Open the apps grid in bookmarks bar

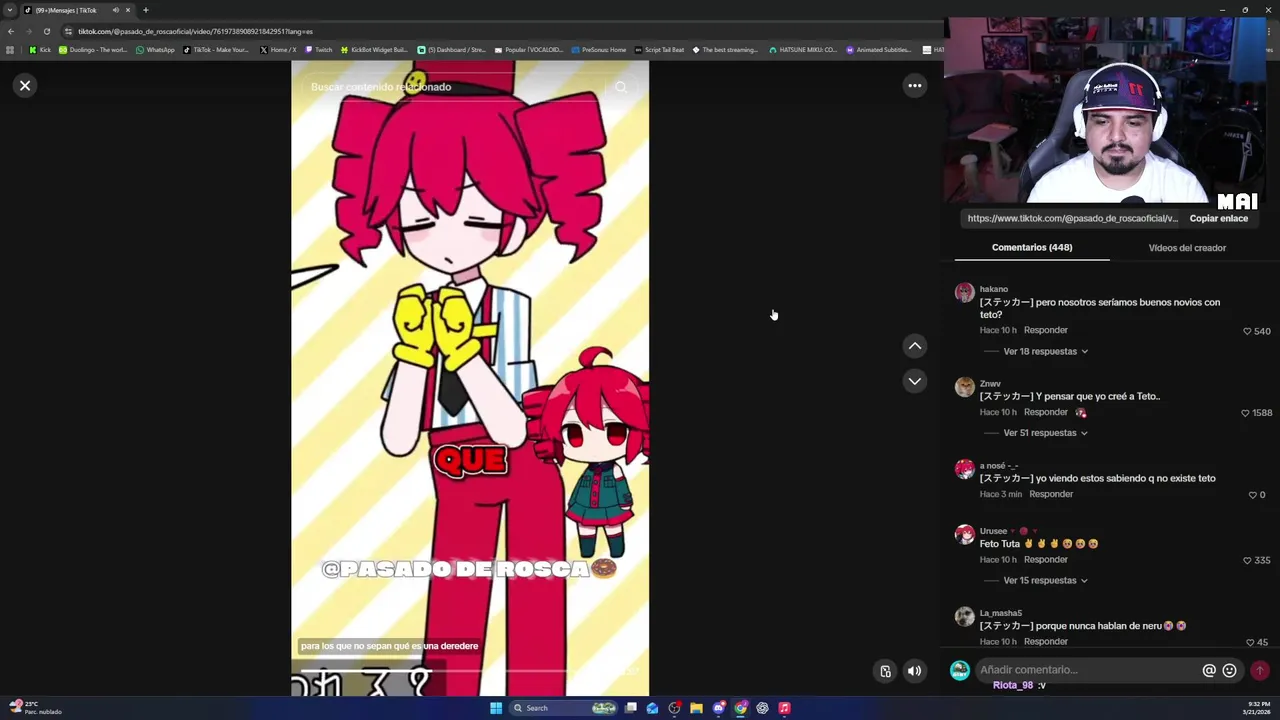pos(10,50)
